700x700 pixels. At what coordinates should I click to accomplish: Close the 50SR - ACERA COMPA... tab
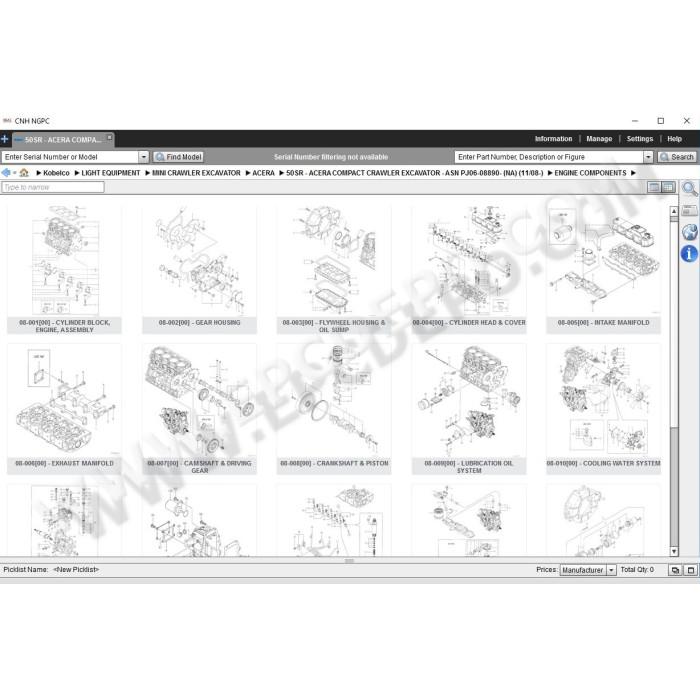[x=109, y=137]
